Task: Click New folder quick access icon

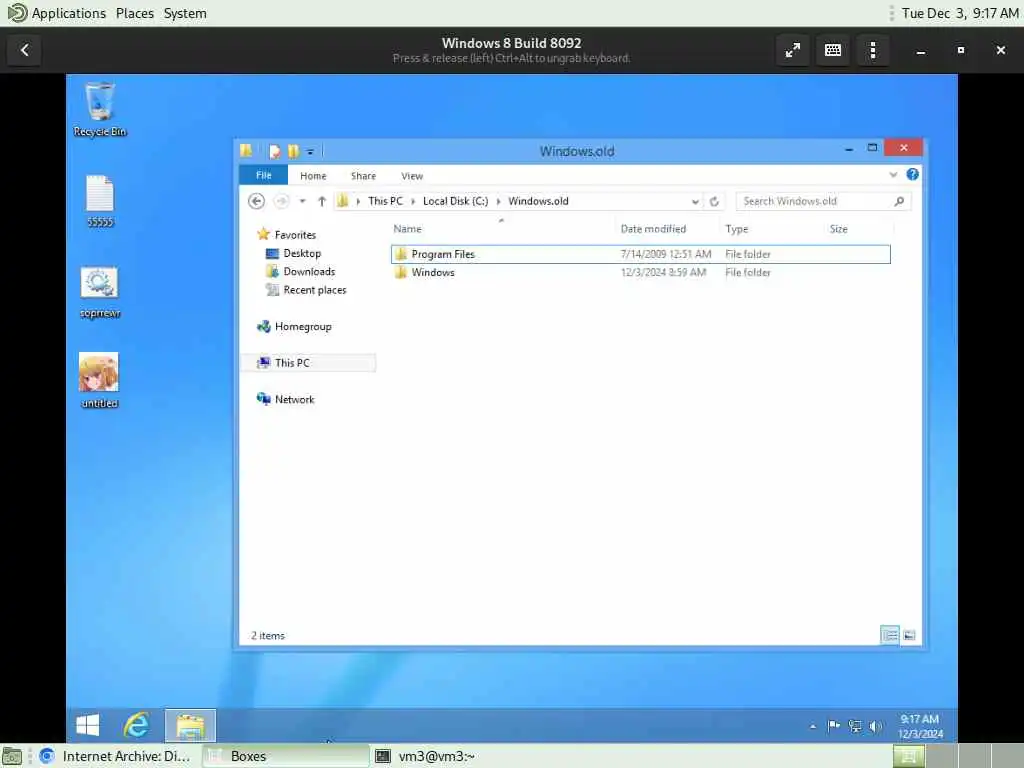Action: pos(293,152)
